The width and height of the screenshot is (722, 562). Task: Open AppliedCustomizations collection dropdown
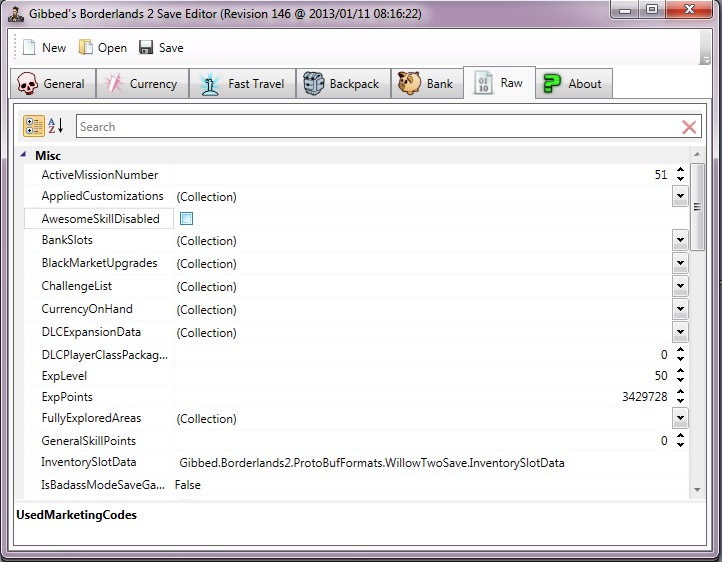pyautogui.click(x=680, y=196)
